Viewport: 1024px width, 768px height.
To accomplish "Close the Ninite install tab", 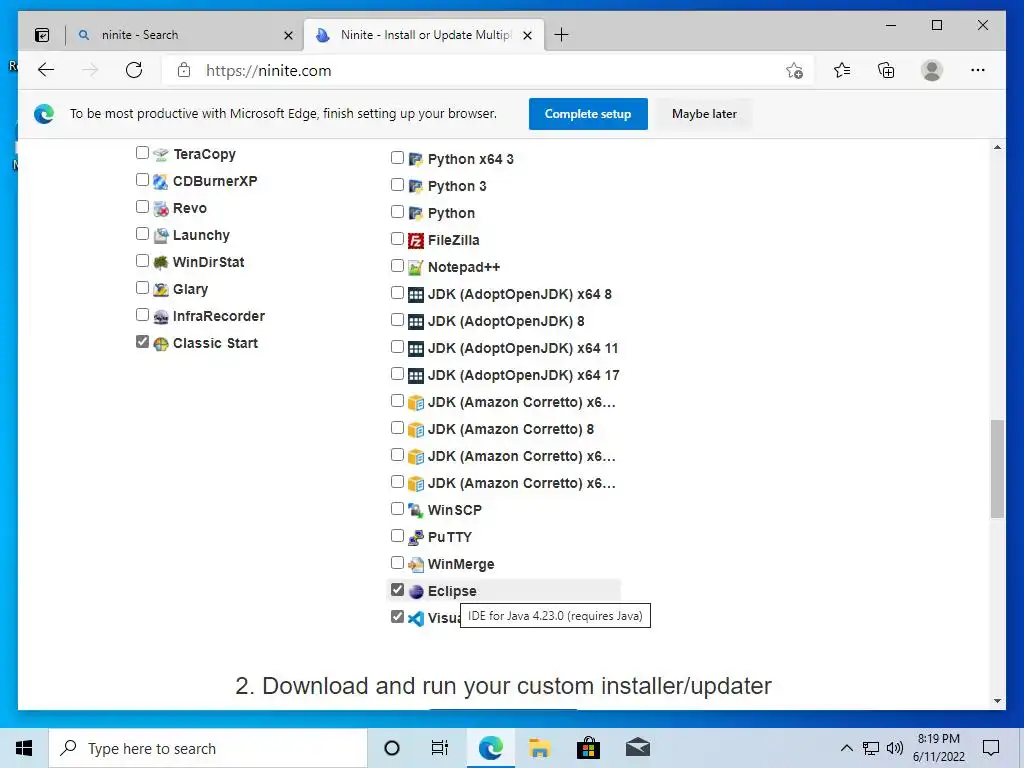I will tap(528, 35).
